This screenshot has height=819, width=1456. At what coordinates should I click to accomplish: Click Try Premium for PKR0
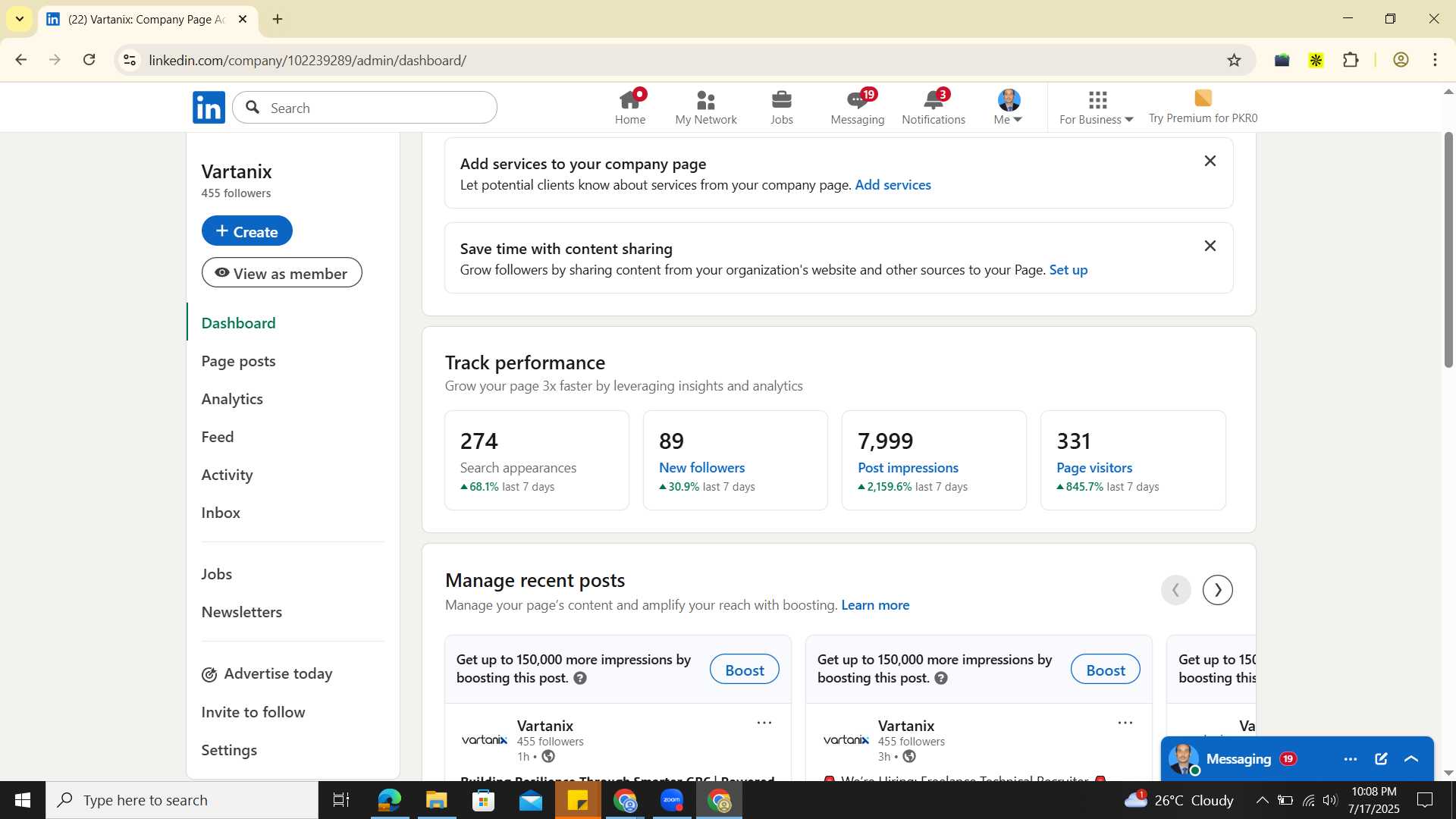click(1203, 107)
